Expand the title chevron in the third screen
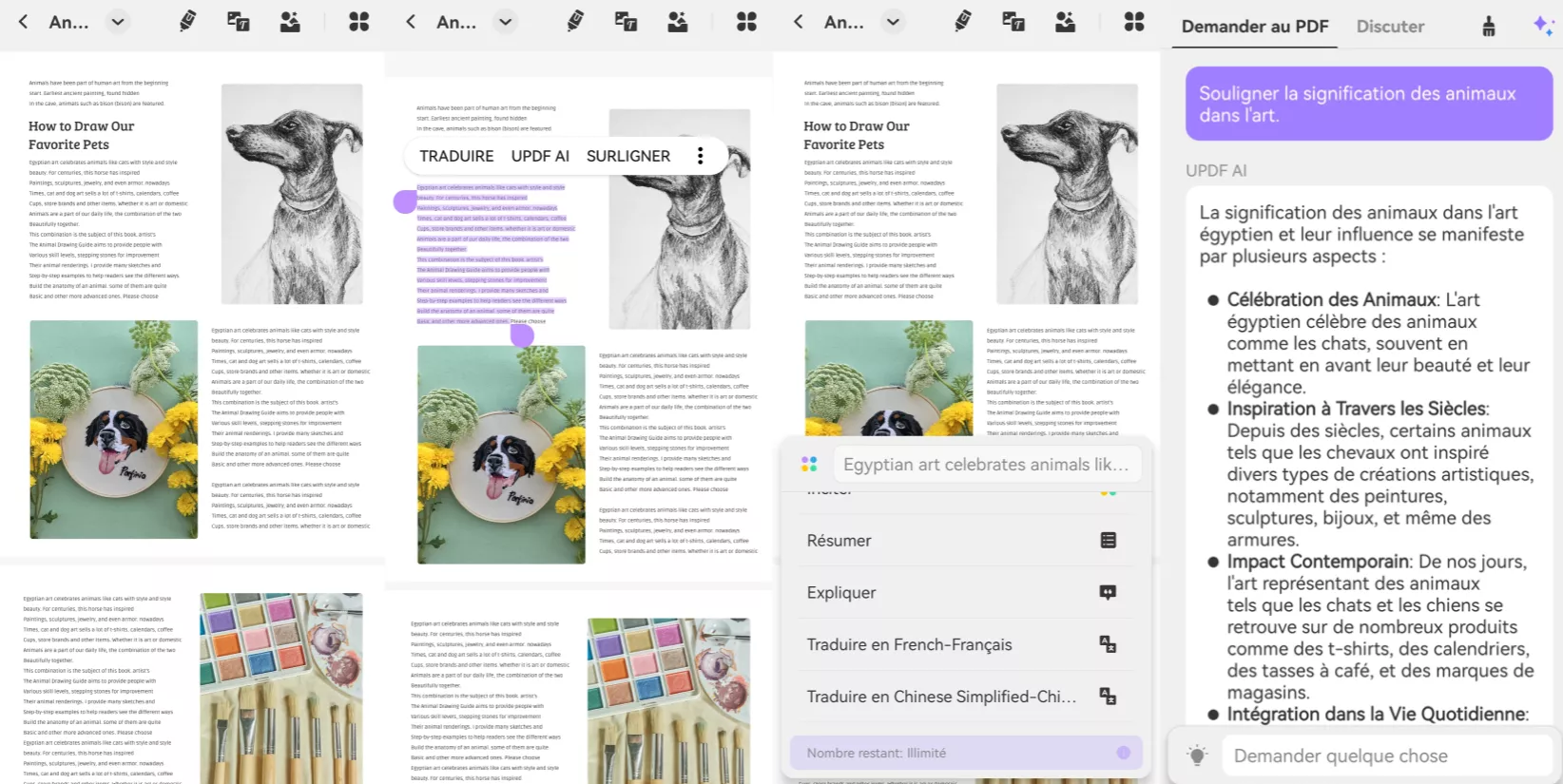This screenshot has width=1563, height=784. click(893, 21)
